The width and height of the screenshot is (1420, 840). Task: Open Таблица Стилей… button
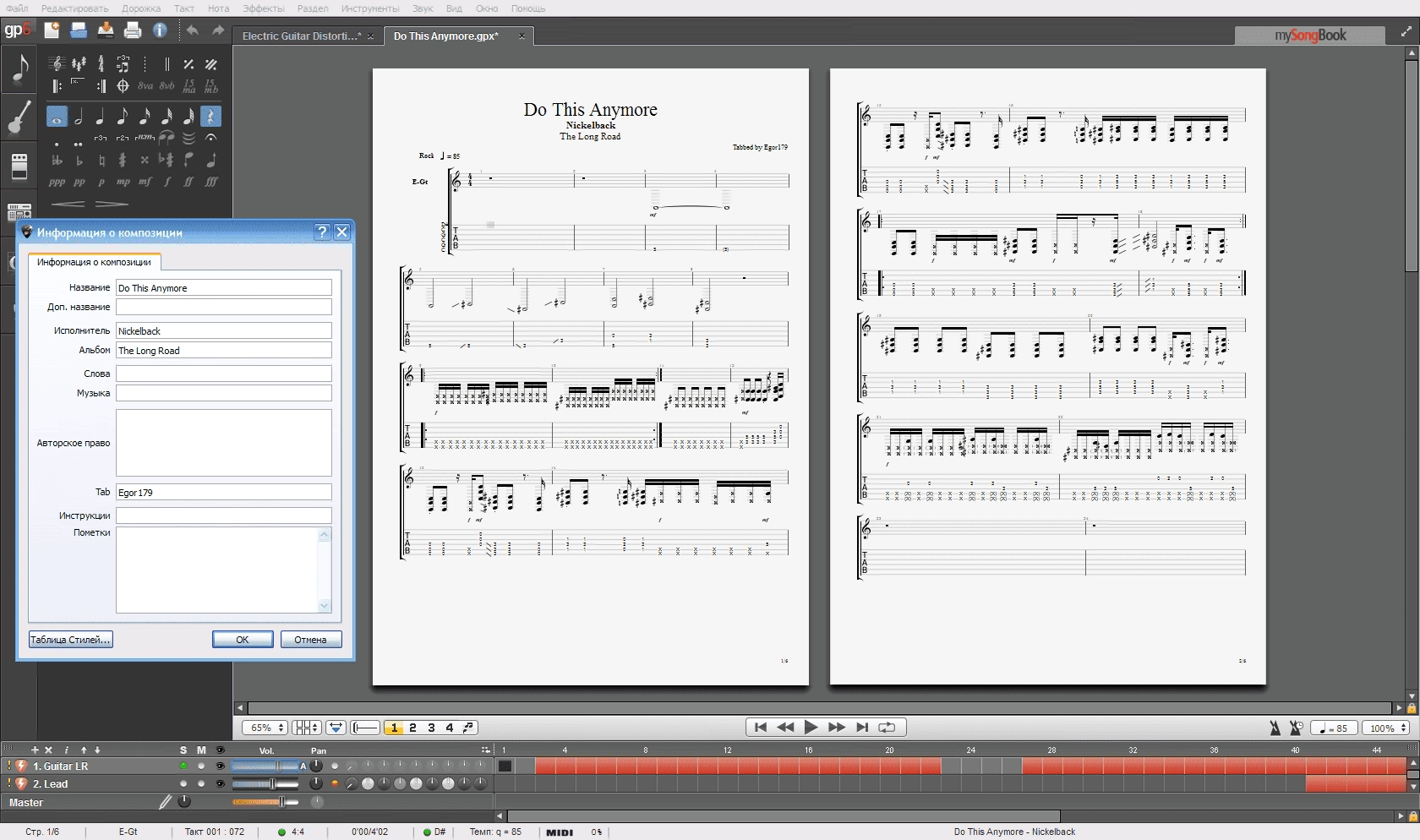click(x=71, y=640)
